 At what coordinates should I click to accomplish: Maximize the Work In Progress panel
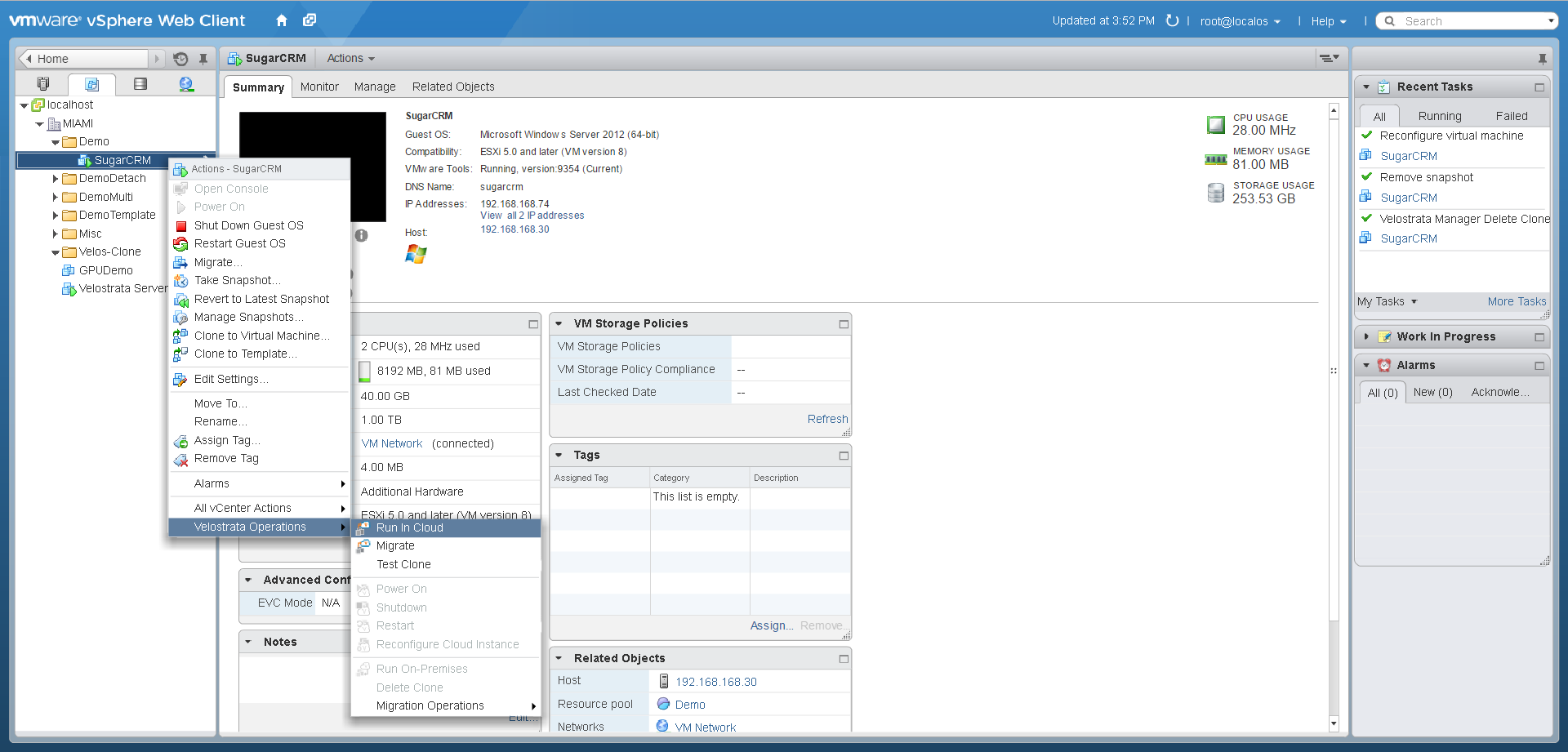[x=1539, y=337]
